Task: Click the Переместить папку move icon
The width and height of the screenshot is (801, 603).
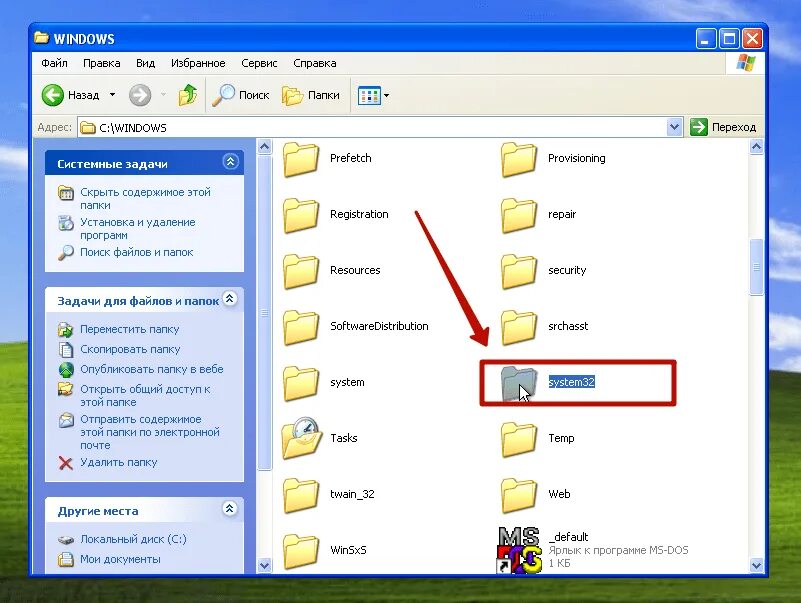Action: click(x=65, y=330)
